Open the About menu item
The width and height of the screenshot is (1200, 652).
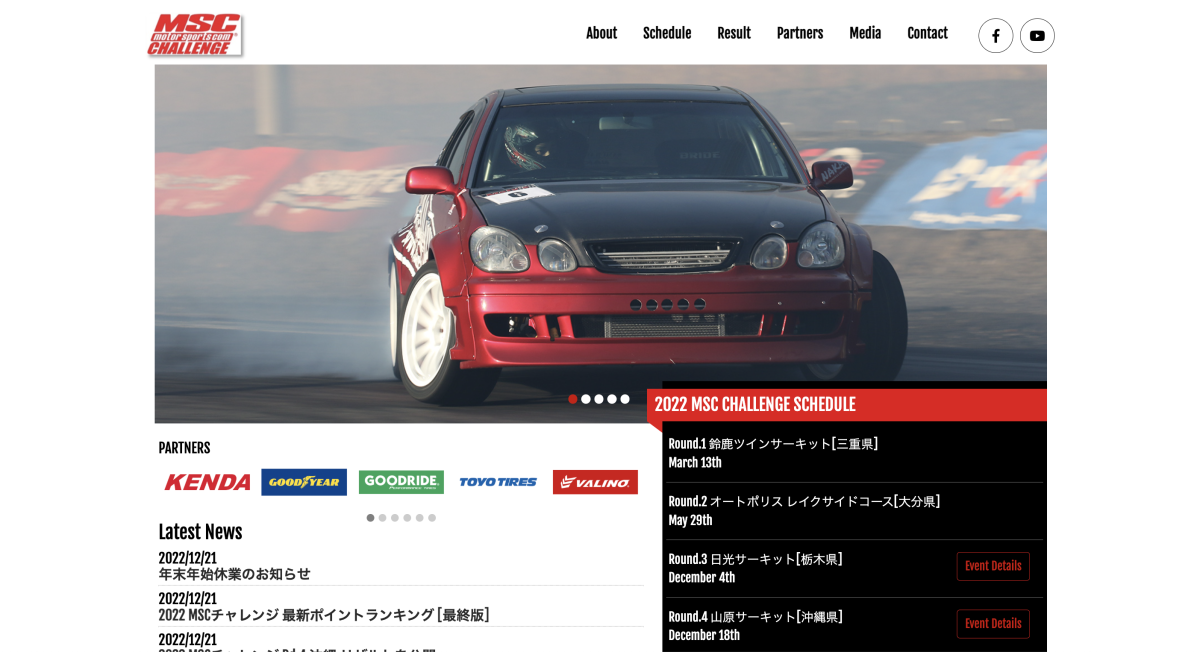coord(601,33)
